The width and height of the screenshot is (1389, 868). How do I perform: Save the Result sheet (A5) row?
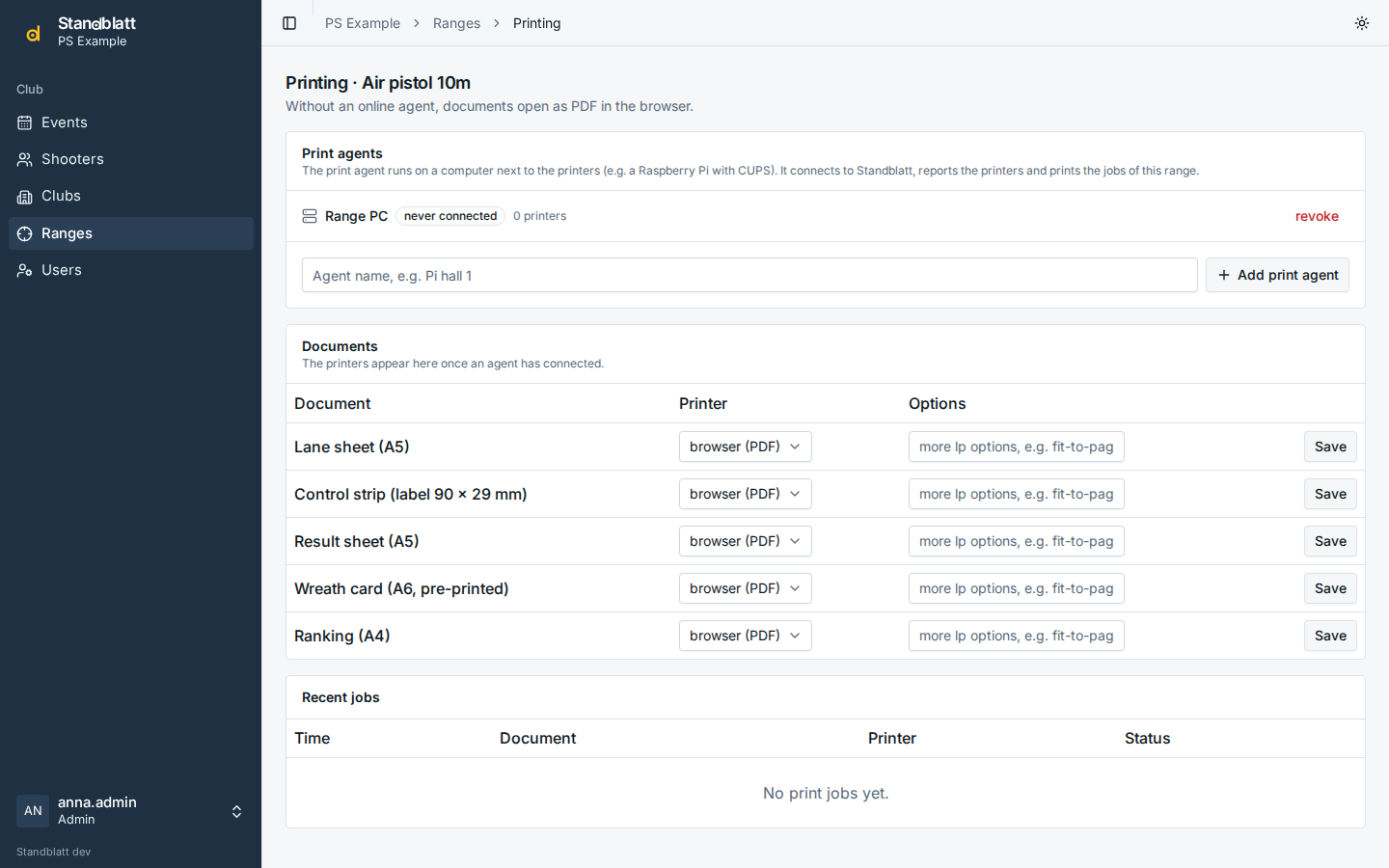coord(1330,541)
